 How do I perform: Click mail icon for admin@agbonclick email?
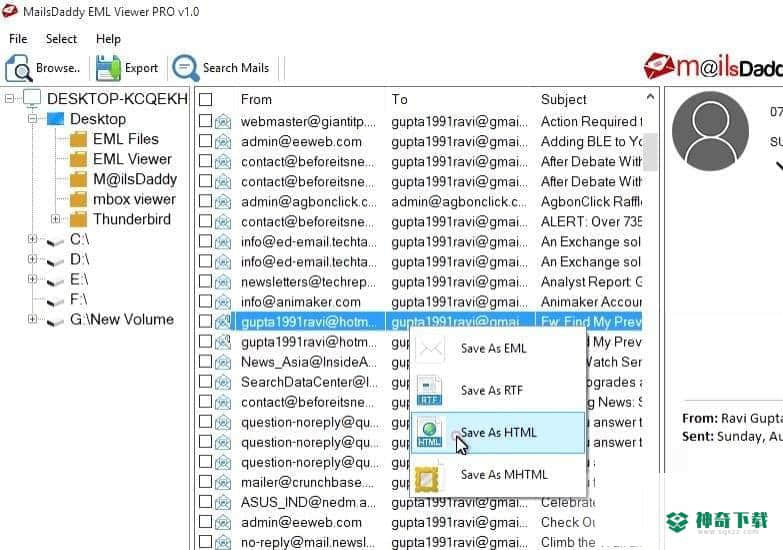[x=223, y=202]
